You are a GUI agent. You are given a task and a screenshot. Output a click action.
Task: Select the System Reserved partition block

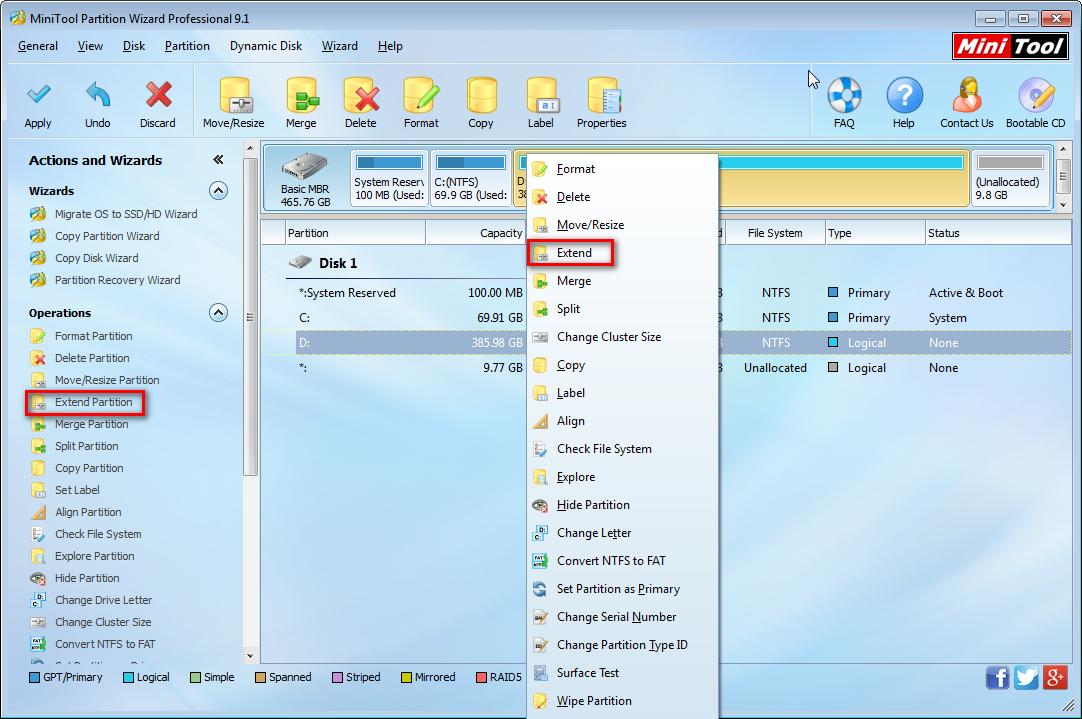coord(389,178)
